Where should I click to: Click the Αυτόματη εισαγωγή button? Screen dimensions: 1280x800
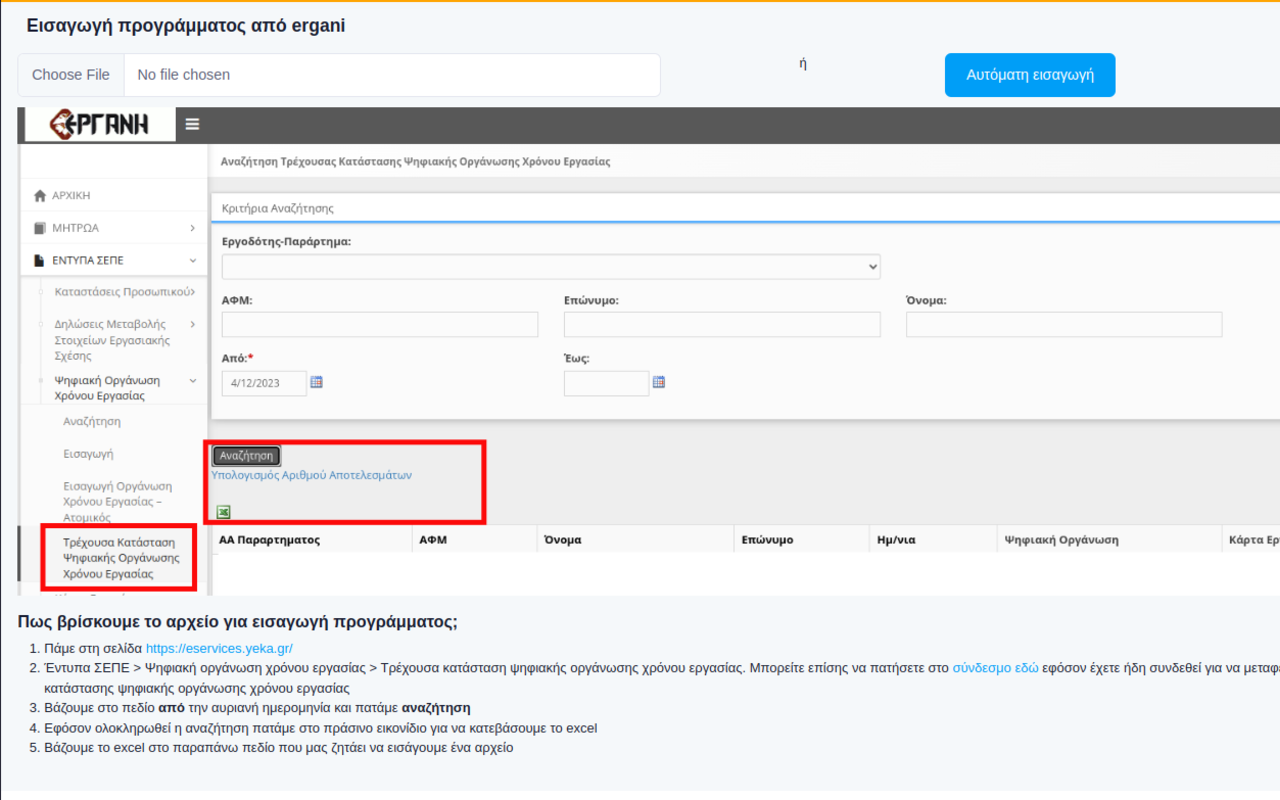point(1029,74)
